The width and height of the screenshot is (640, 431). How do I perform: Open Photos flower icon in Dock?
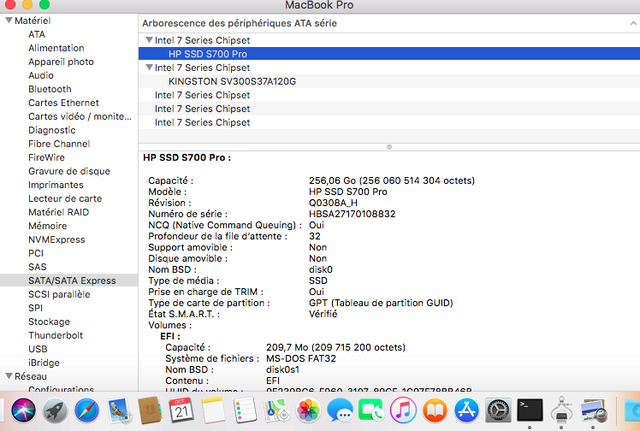(308, 410)
